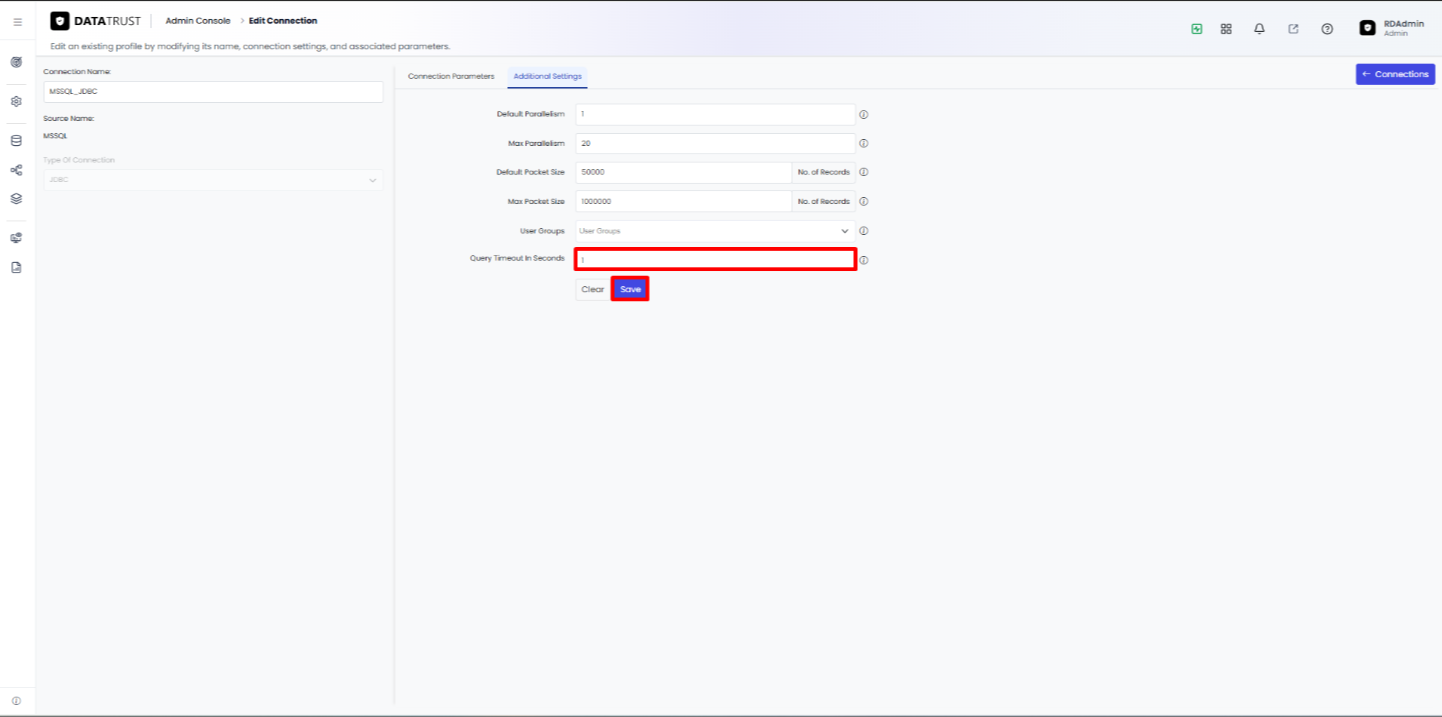Click the target/radar sidebar icon
The width and height of the screenshot is (1442, 717).
[16, 62]
